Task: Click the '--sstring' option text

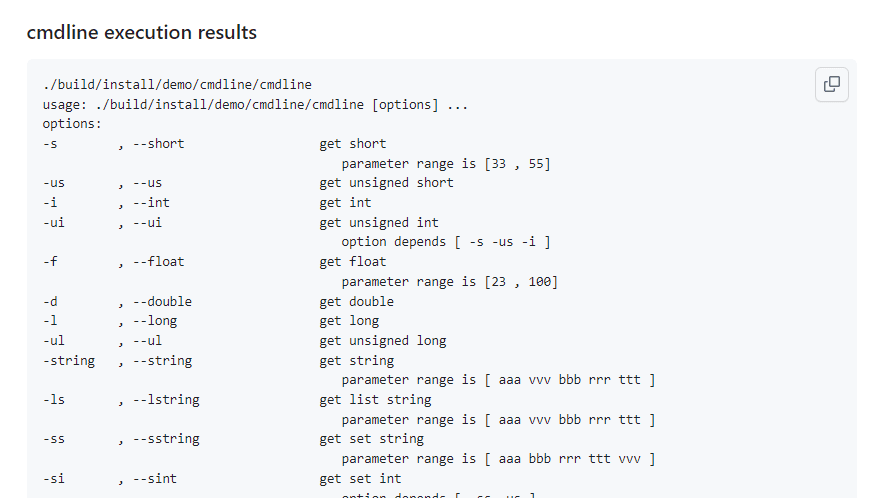Action: (166, 439)
